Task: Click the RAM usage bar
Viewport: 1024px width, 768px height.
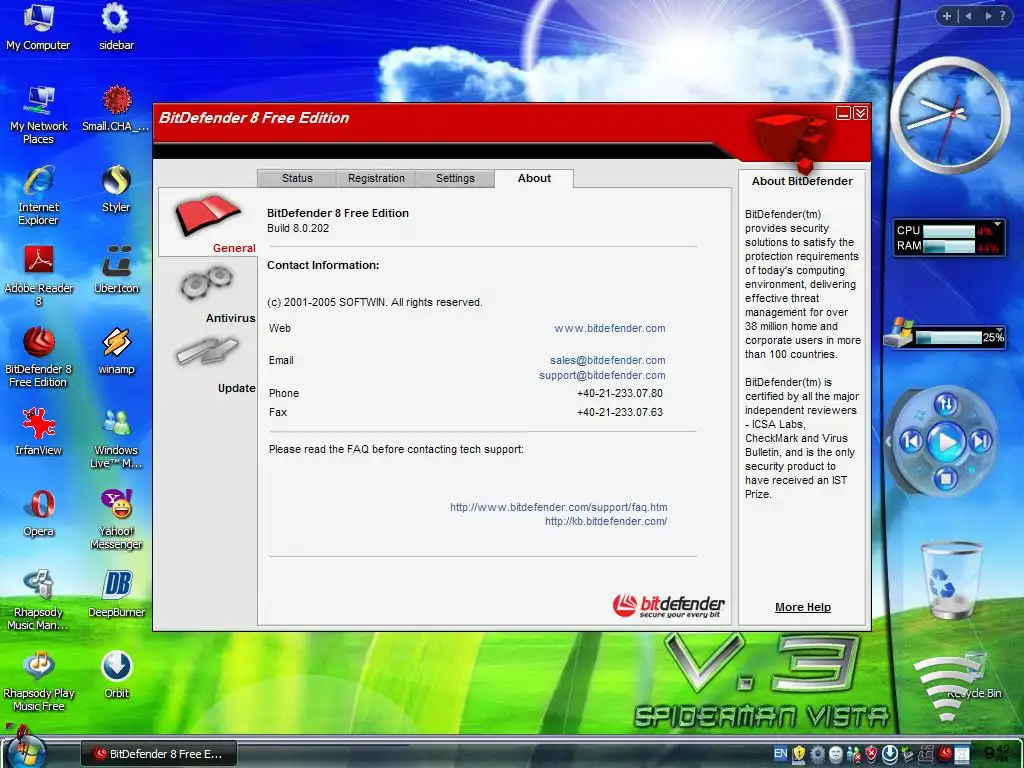Action: (949, 247)
